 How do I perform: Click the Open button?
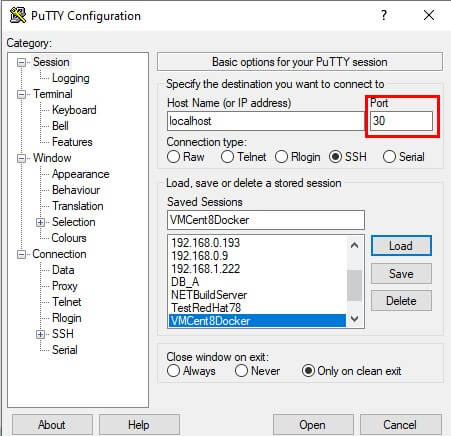tap(313, 425)
